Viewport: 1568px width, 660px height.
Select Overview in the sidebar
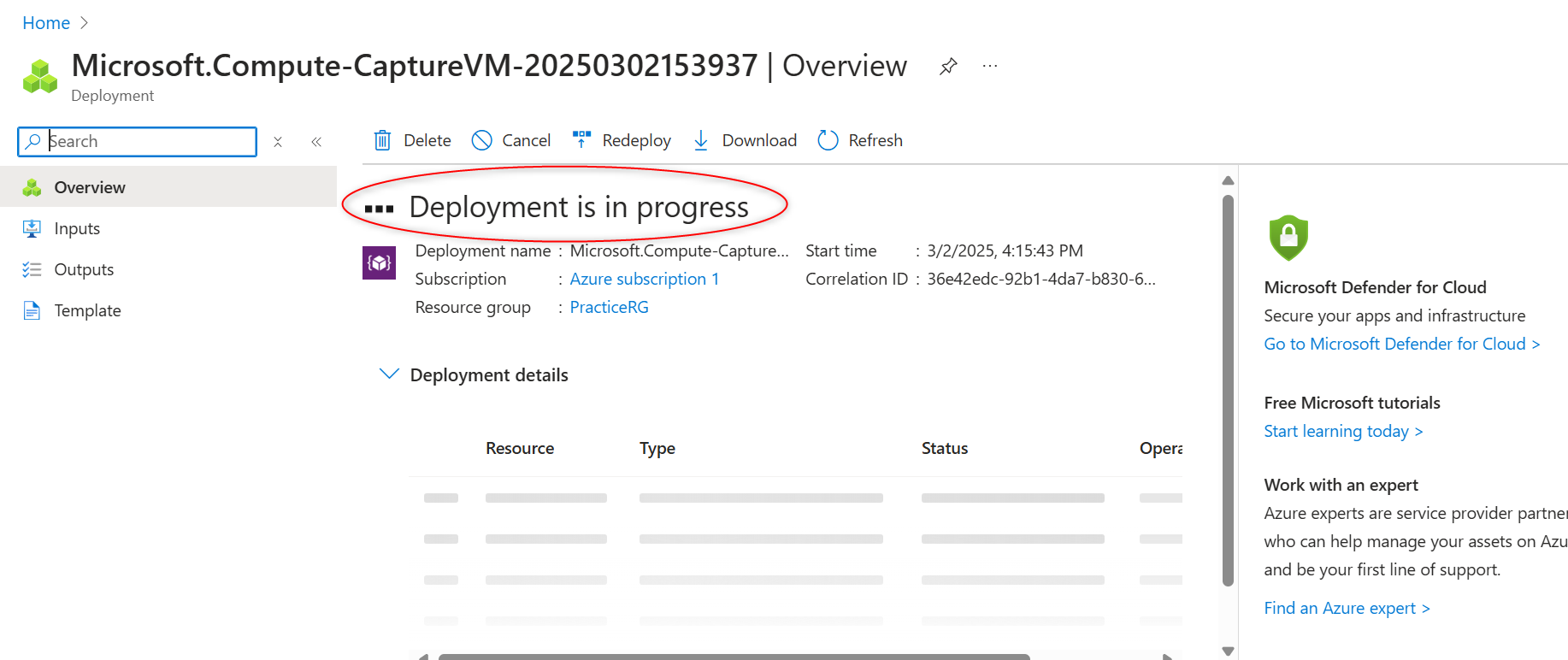tap(168, 187)
